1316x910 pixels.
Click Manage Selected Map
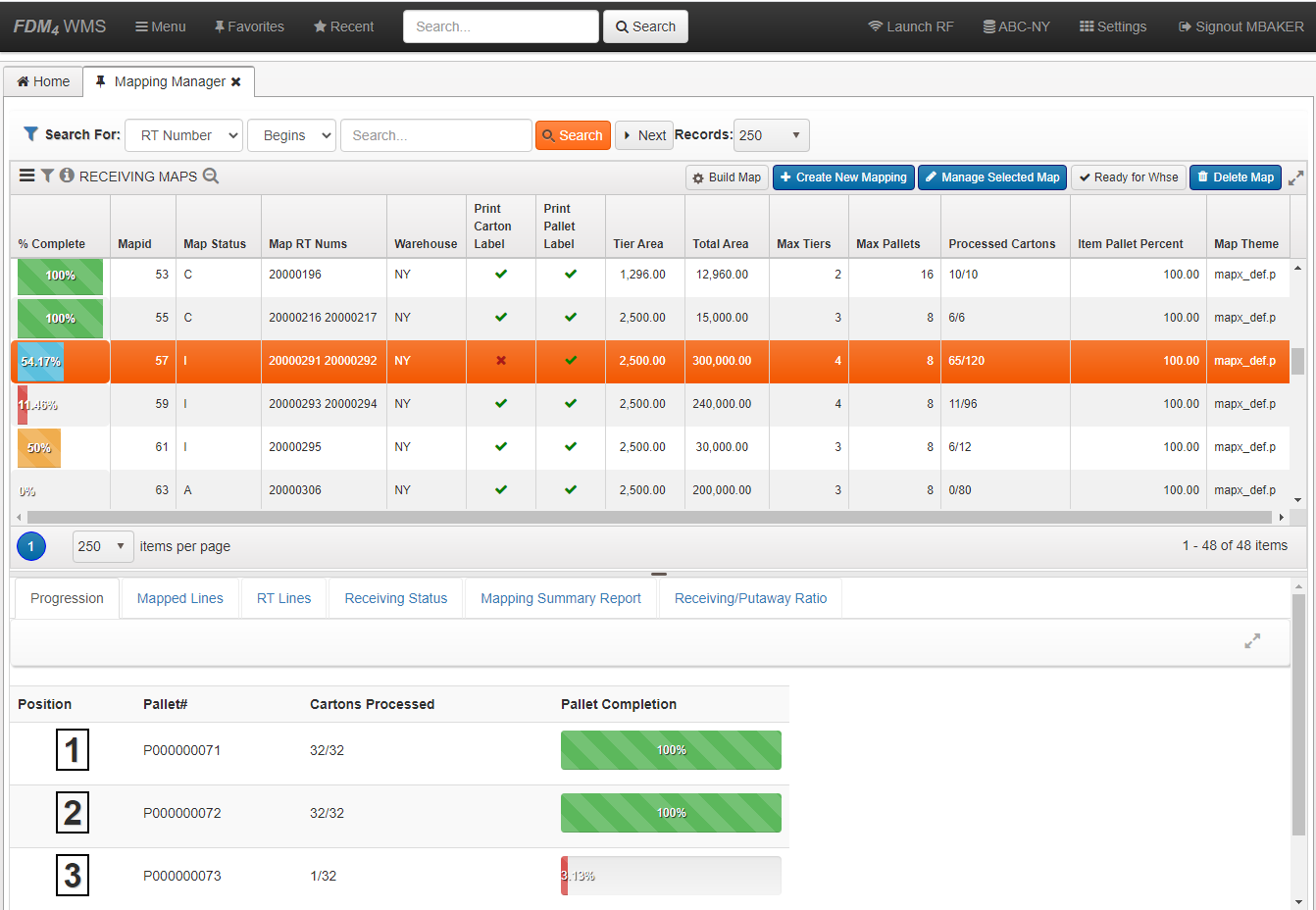(x=992, y=177)
